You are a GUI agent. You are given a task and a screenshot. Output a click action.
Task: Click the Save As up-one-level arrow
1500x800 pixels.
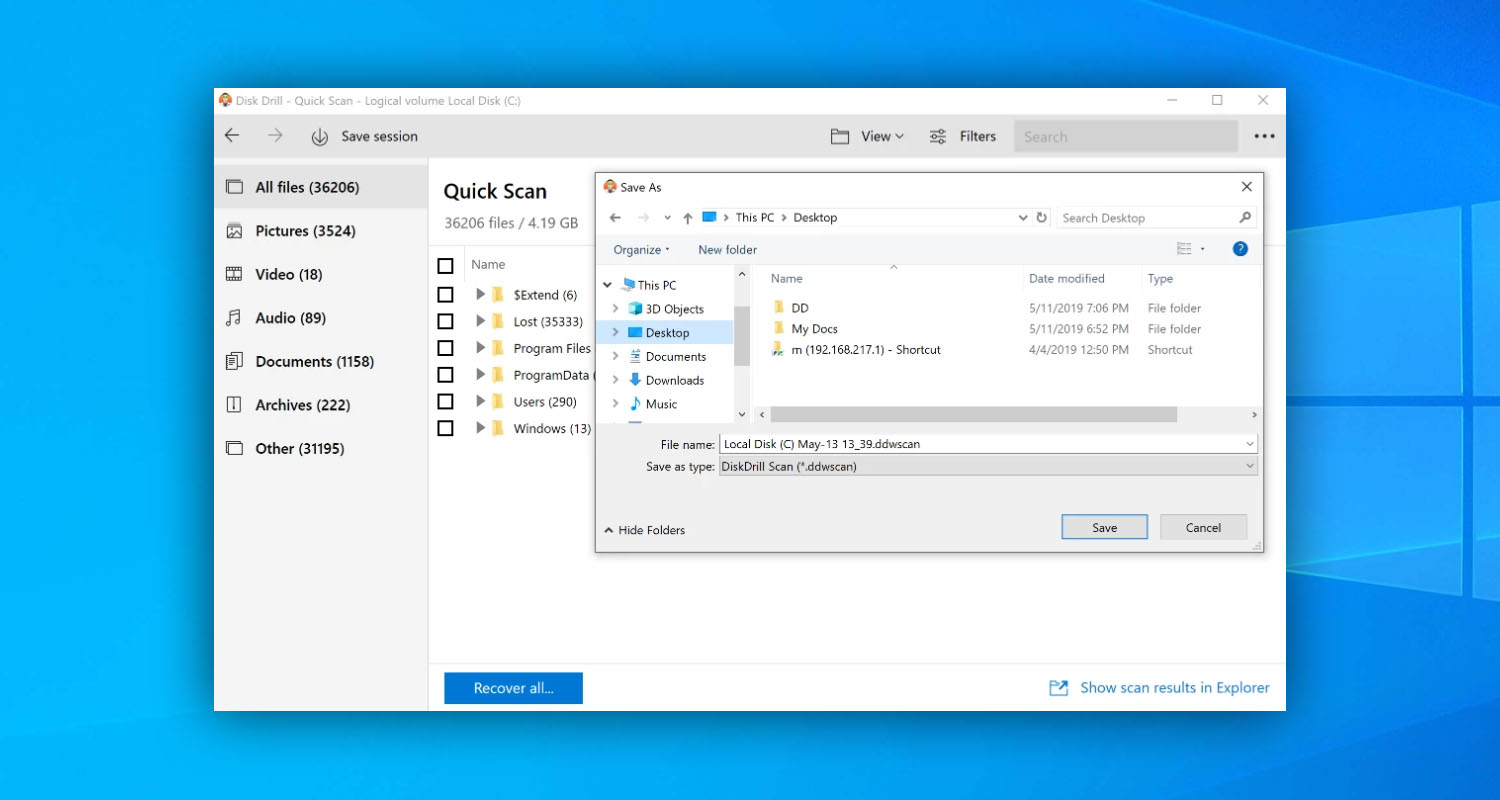tap(688, 218)
